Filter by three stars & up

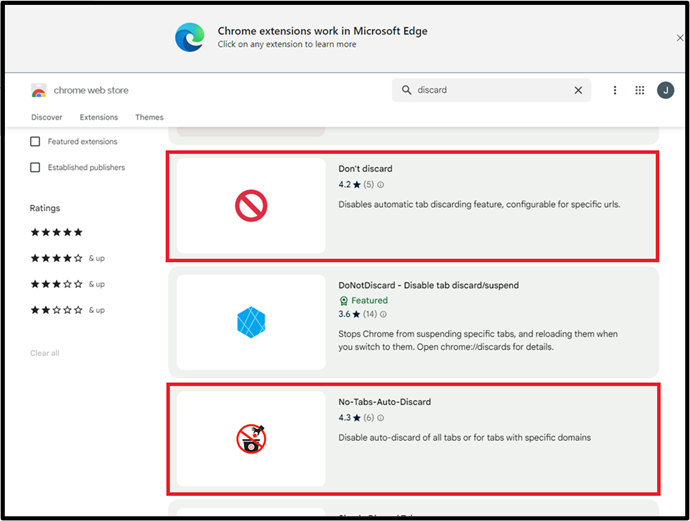tap(67, 284)
